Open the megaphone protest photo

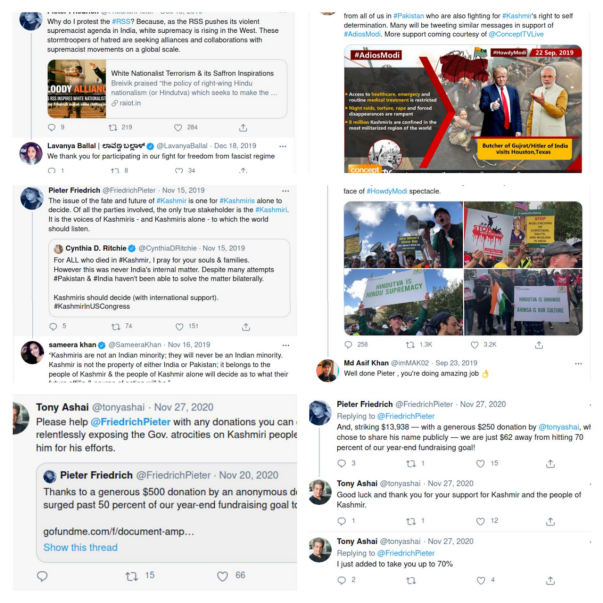403,234
